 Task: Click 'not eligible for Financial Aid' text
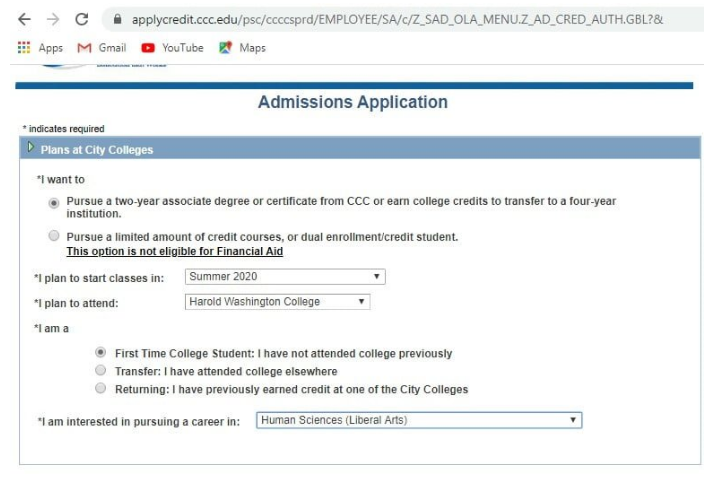click(x=174, y=251)
